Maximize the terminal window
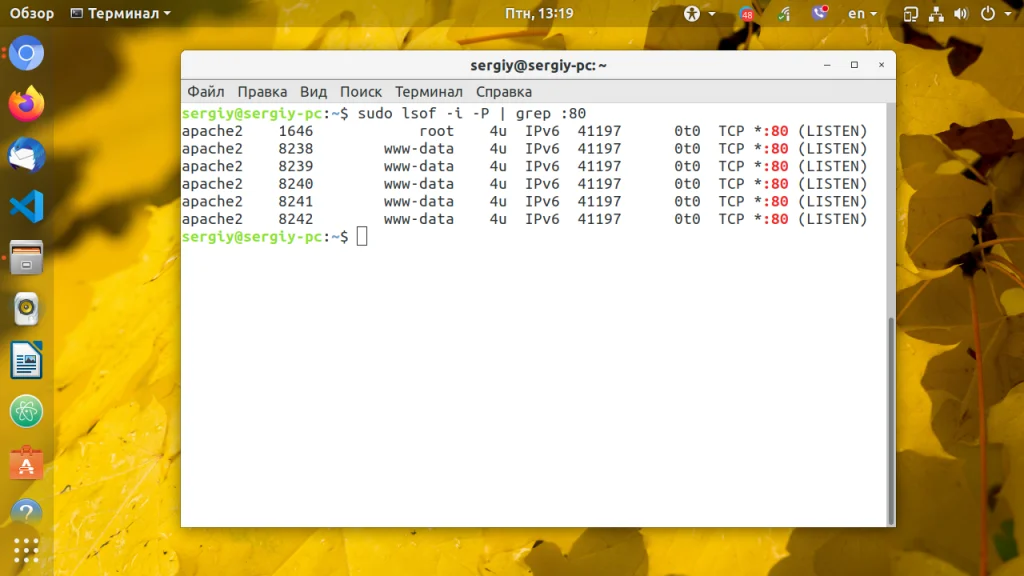The image size is (1024, 576). point(854,65)
